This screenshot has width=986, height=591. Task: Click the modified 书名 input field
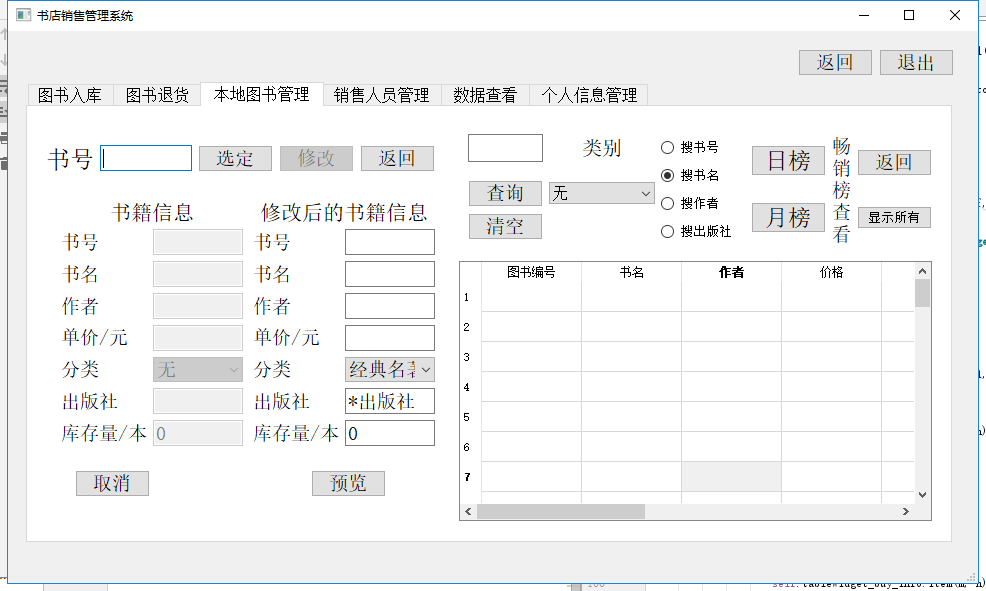[x=390, y=274]
